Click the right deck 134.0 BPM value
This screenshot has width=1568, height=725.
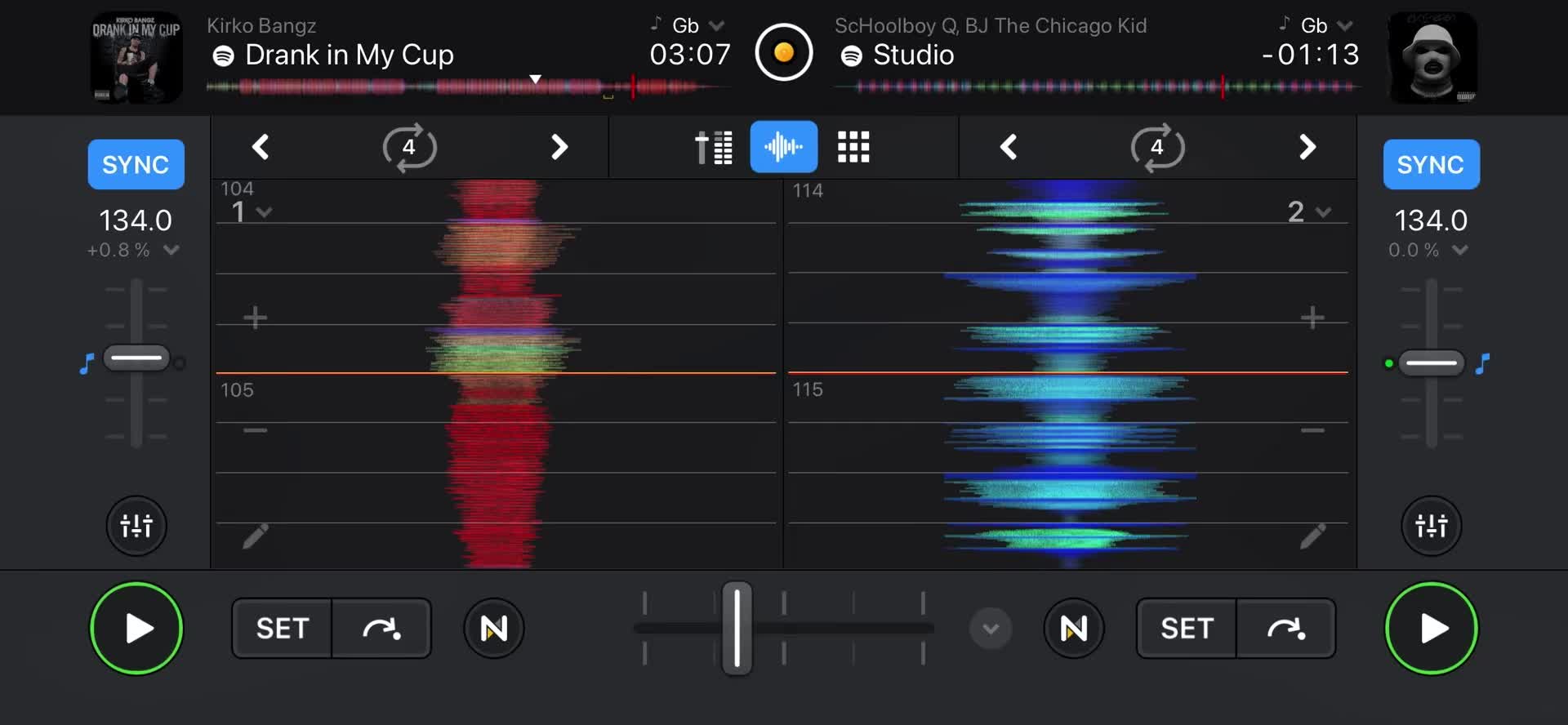pos(1431,220)
